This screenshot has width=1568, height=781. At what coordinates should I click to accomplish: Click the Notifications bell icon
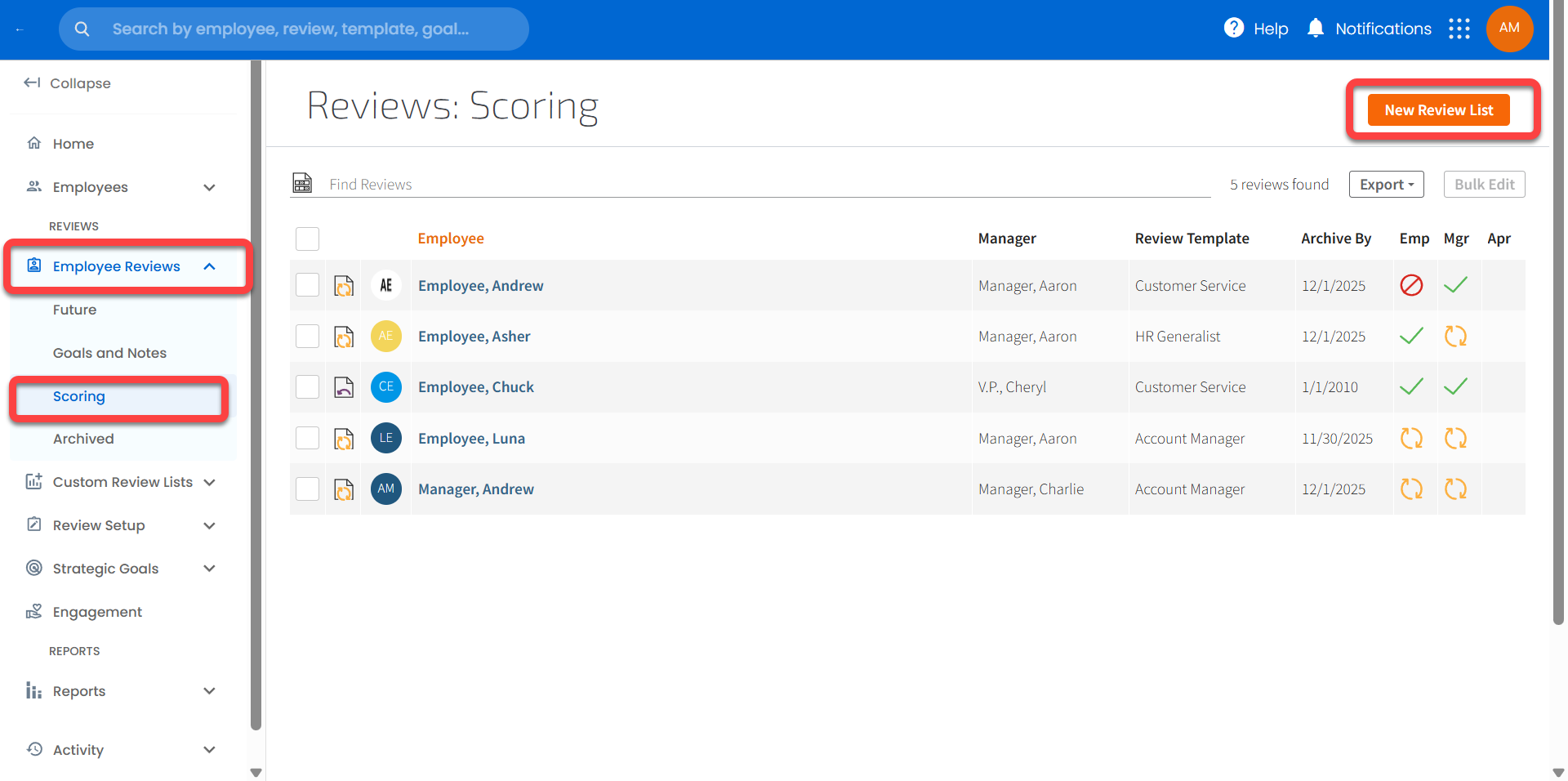[1315, 29]
